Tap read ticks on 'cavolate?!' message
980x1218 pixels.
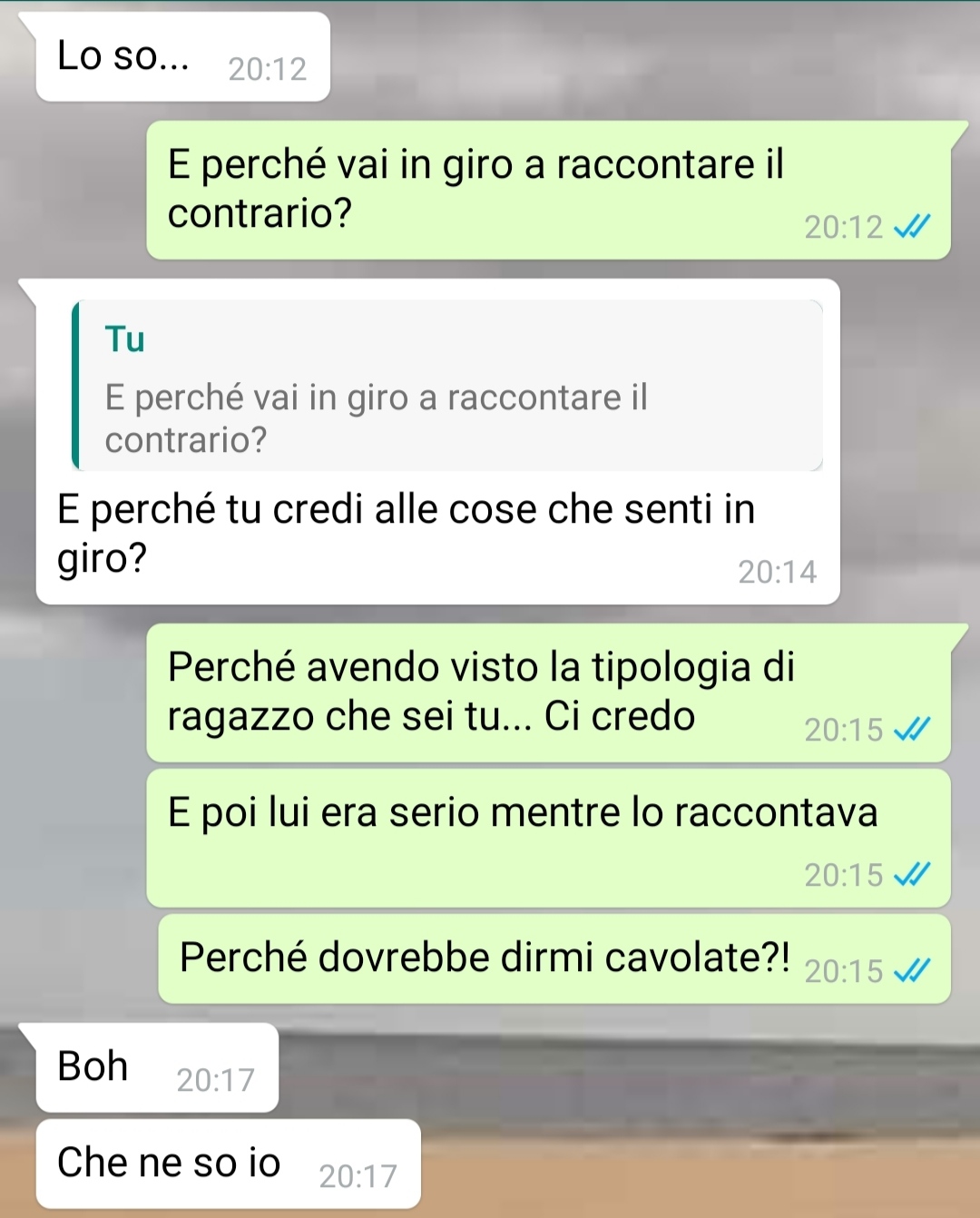[912, 971]
